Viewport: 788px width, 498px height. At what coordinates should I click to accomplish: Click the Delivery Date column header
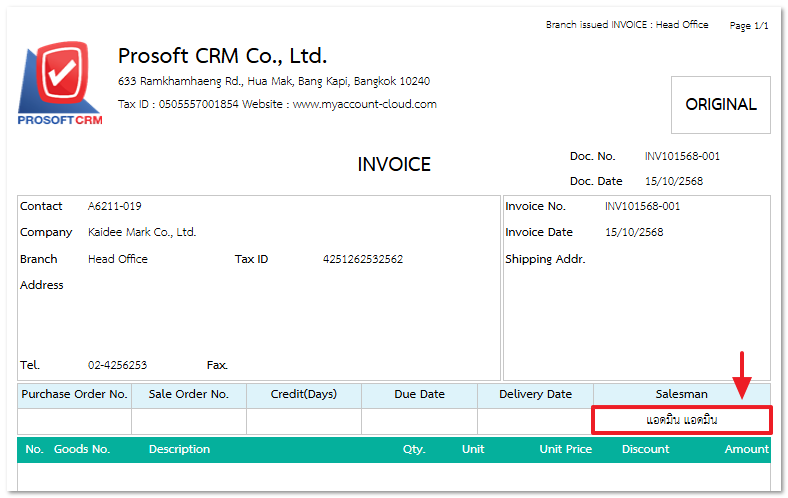coord(535,394)
